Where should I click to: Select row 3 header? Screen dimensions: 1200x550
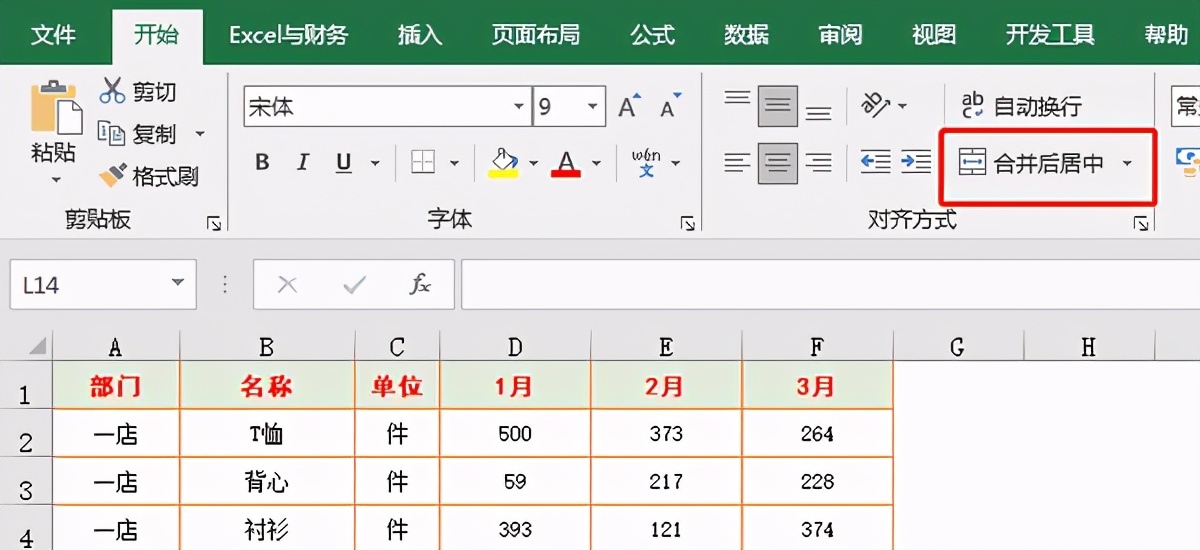(x=26, y=483)
